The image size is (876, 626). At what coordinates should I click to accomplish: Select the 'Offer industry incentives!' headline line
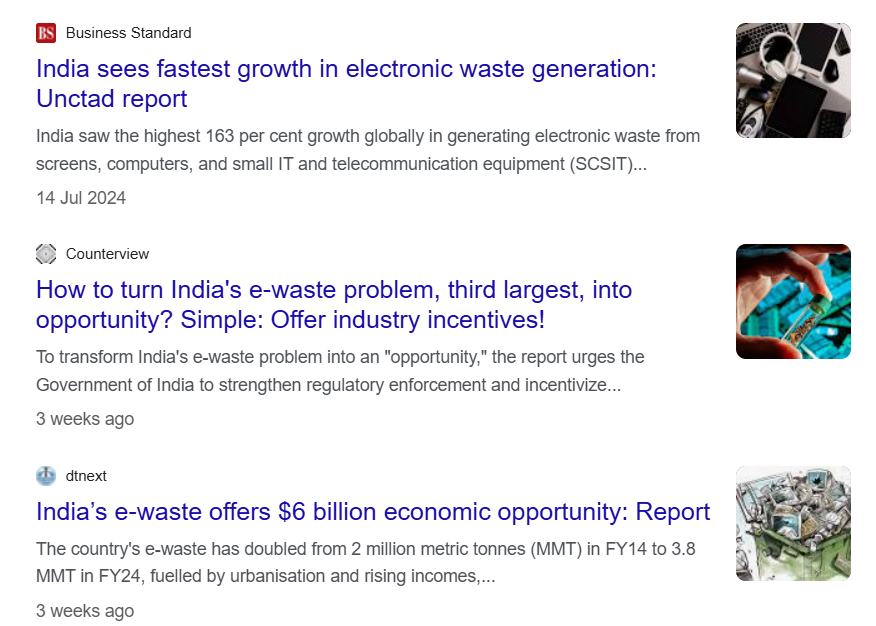(290, 321)
